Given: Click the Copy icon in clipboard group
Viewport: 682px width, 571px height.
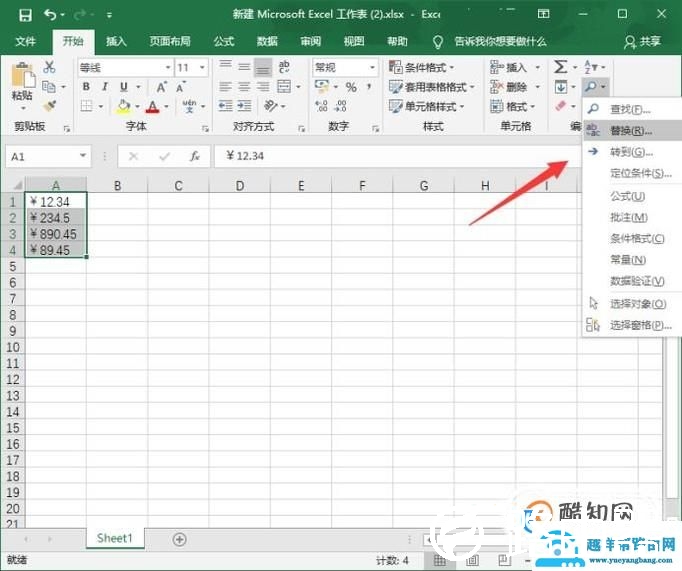Looking at the screenshot, I should pos(49,87).
